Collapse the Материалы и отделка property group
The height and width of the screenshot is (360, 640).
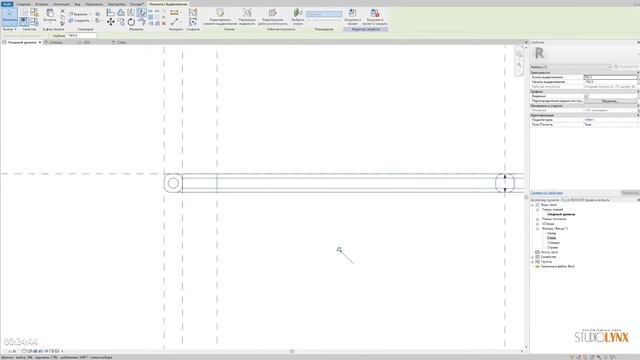point(638,106)
